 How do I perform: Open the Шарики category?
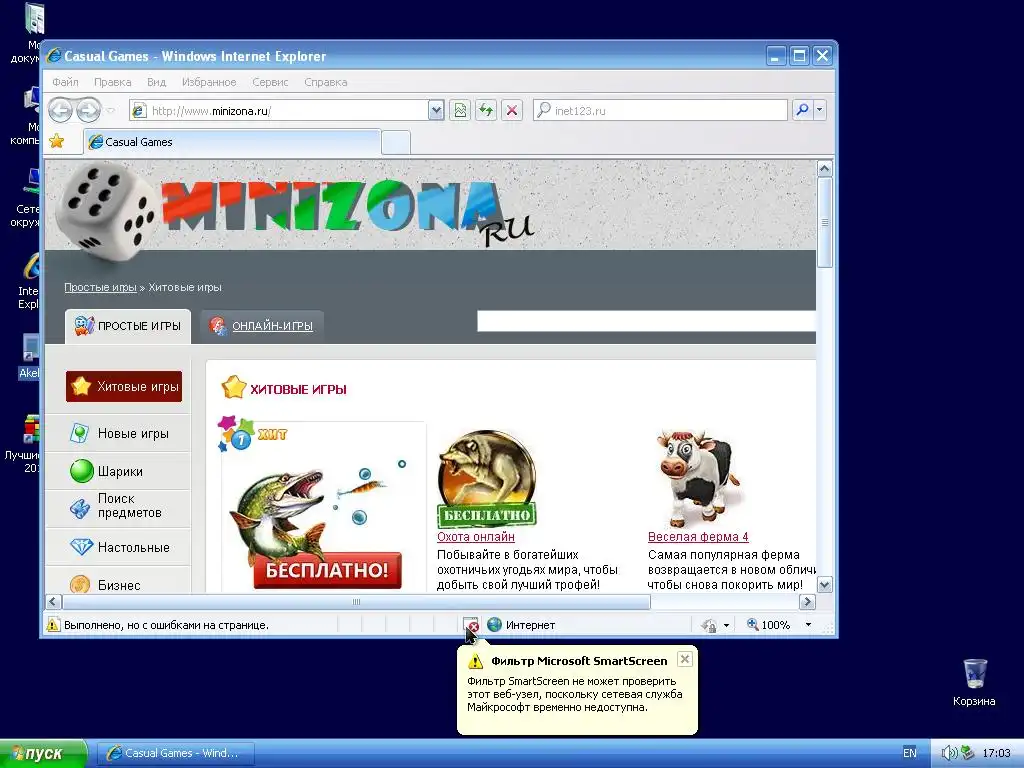pos(120,472)
